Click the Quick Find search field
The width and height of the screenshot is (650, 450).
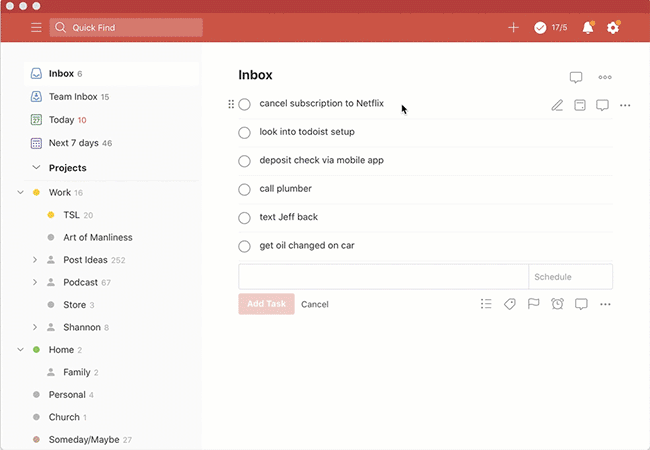(x=126, y=27)
